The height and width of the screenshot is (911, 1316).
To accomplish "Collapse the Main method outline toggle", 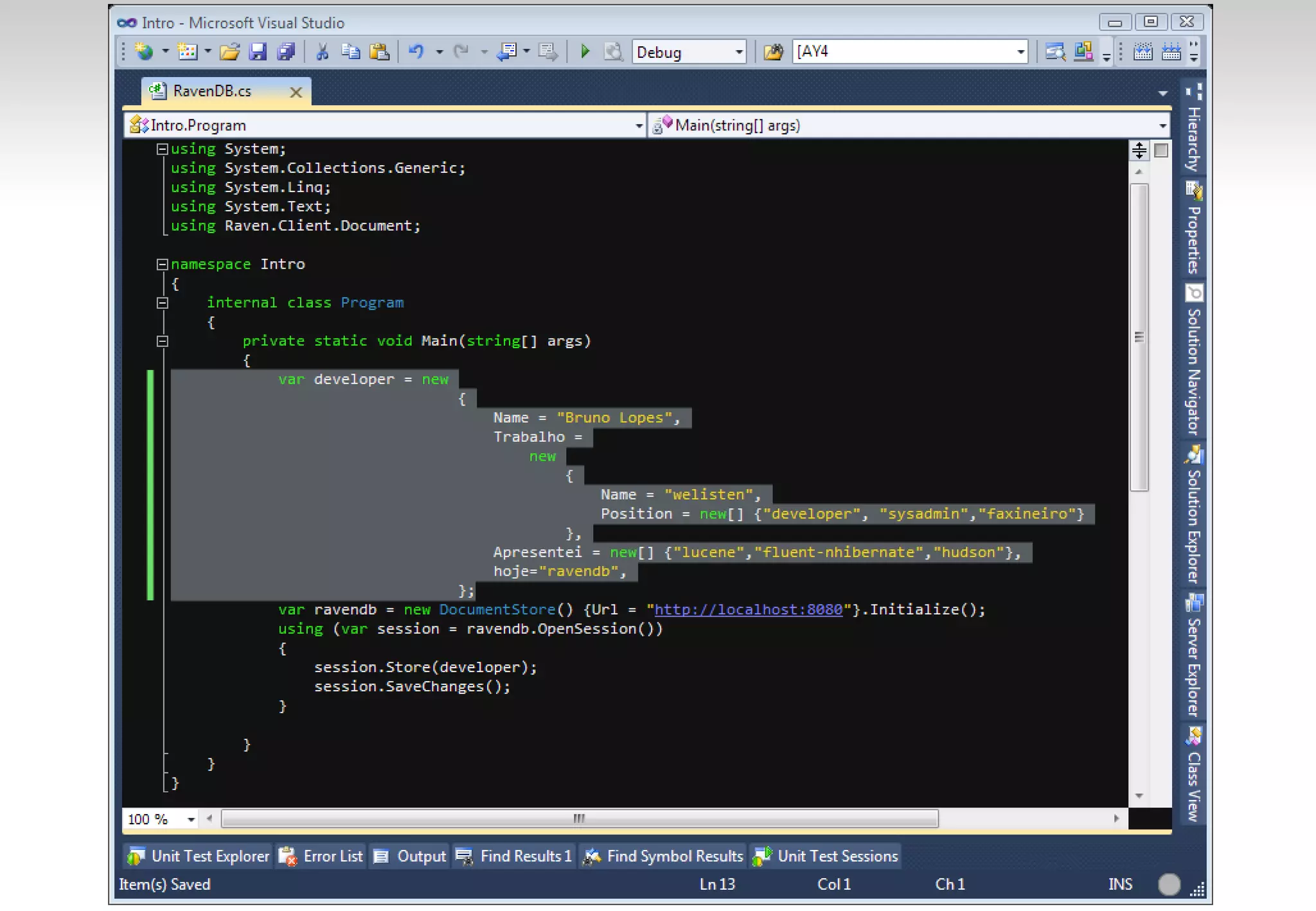I will tap(163, 341).
